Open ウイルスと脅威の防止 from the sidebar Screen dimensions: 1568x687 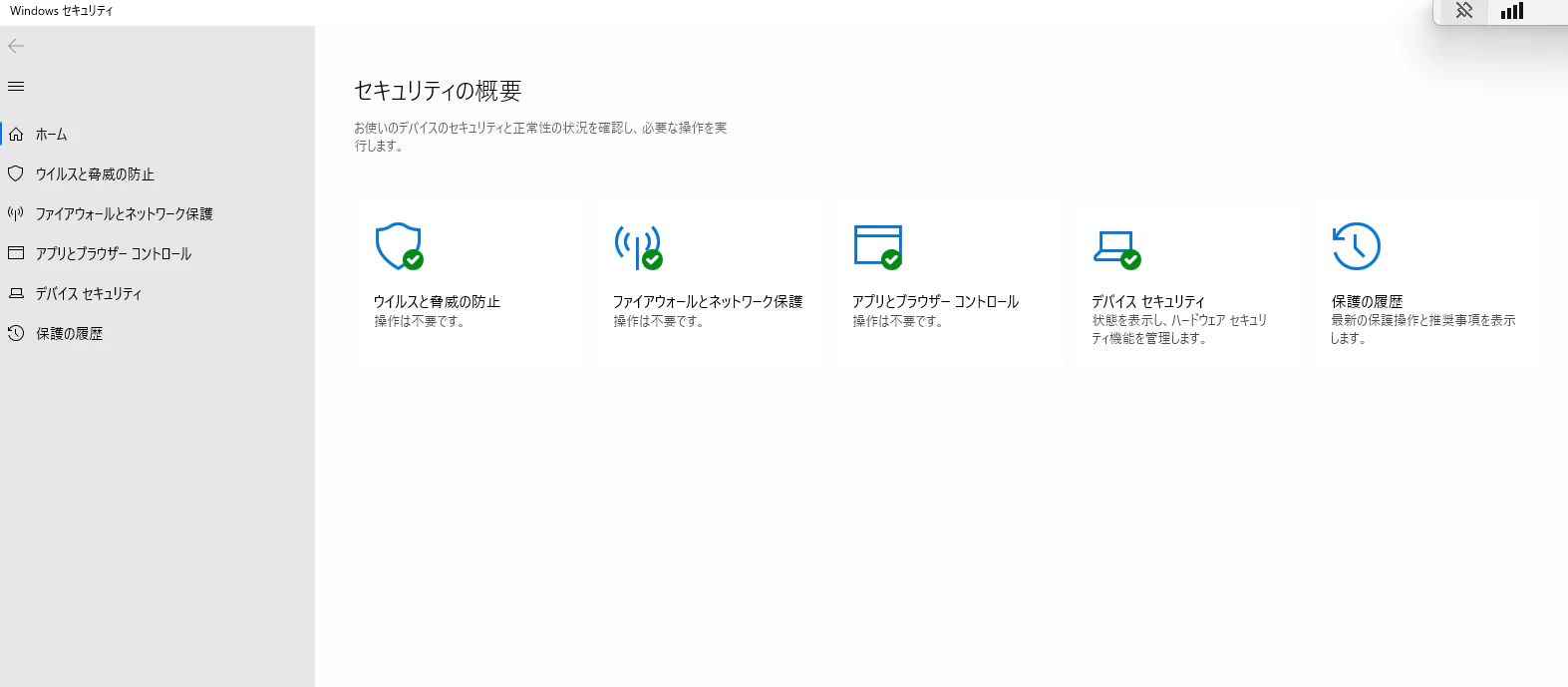pyautogui.click(x=95, y=173)
